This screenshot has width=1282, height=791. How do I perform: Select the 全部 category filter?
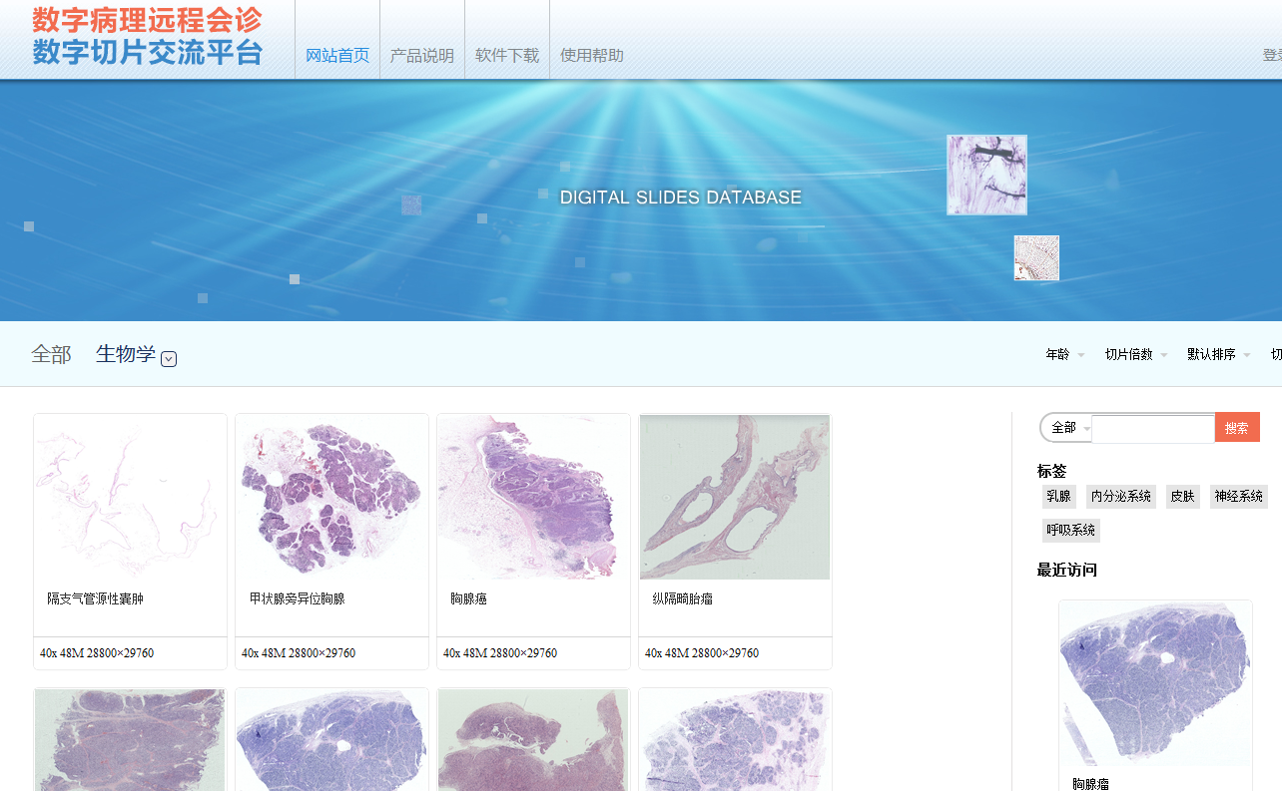51,354
